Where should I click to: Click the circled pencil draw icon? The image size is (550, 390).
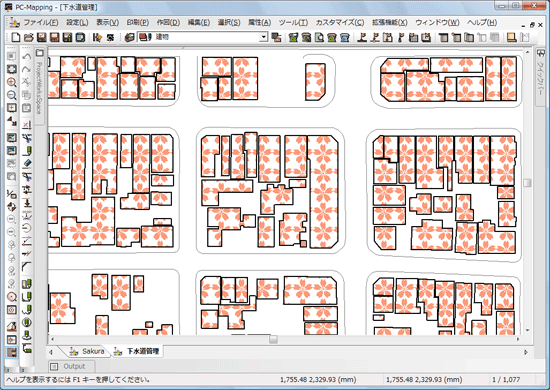coord(27,322)
